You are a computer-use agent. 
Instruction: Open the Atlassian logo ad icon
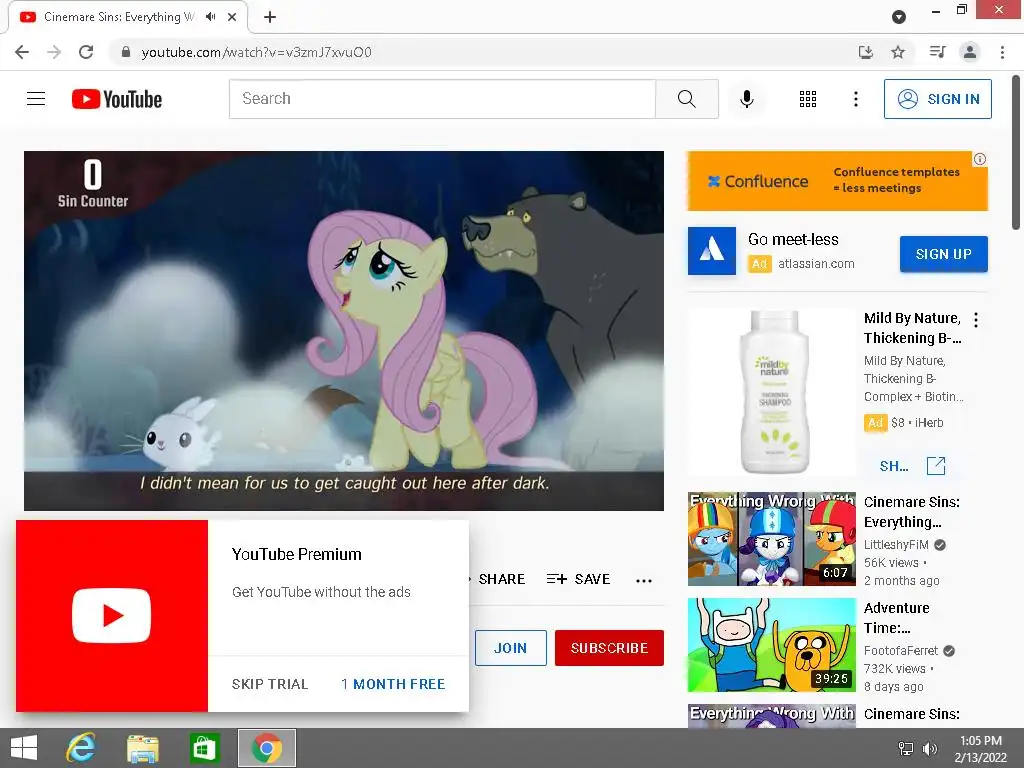[711, 251]
